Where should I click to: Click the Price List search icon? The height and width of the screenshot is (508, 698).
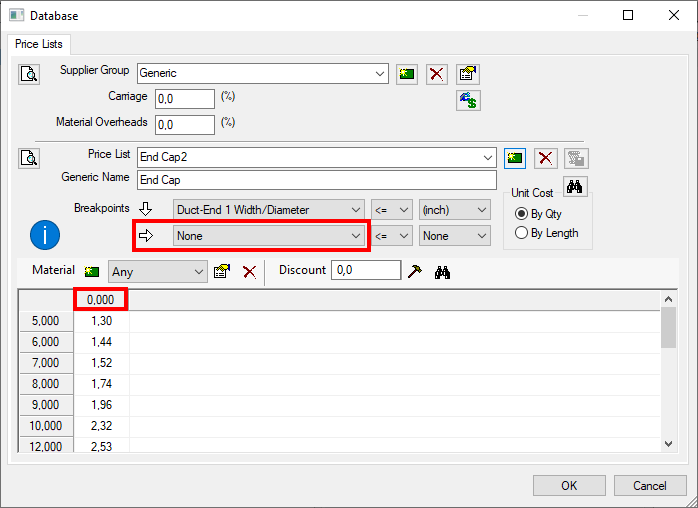pos(29,158)
